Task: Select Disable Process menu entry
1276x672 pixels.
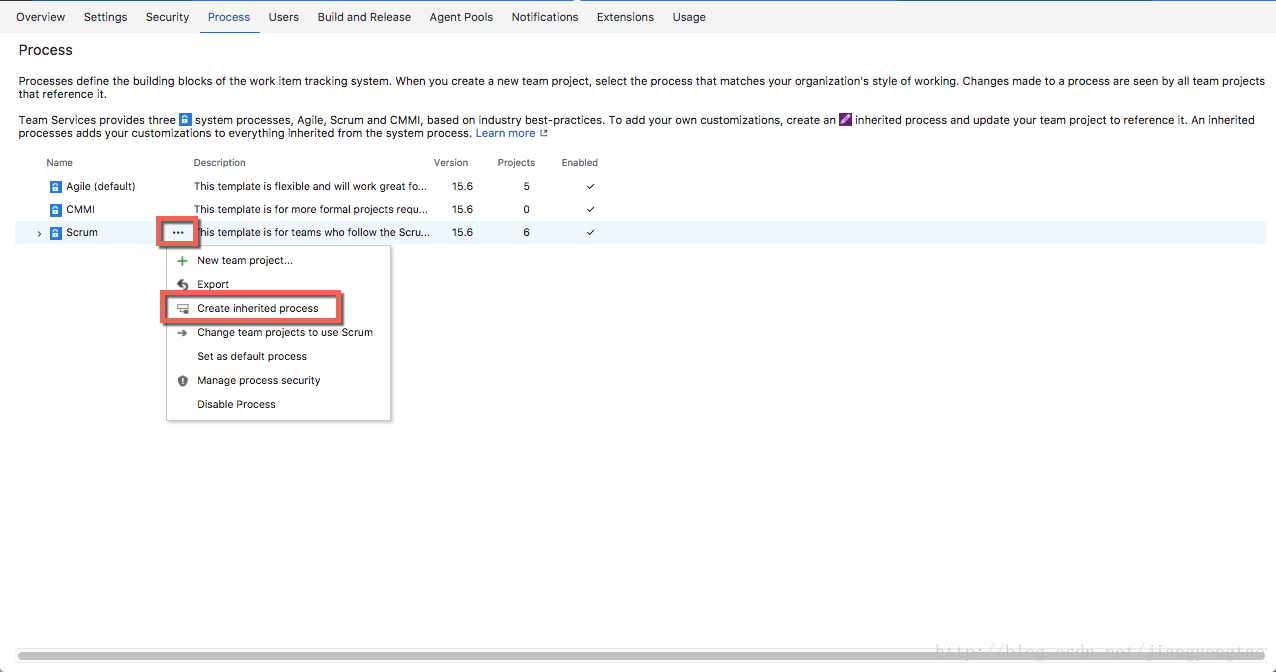Action: point(236,404)
